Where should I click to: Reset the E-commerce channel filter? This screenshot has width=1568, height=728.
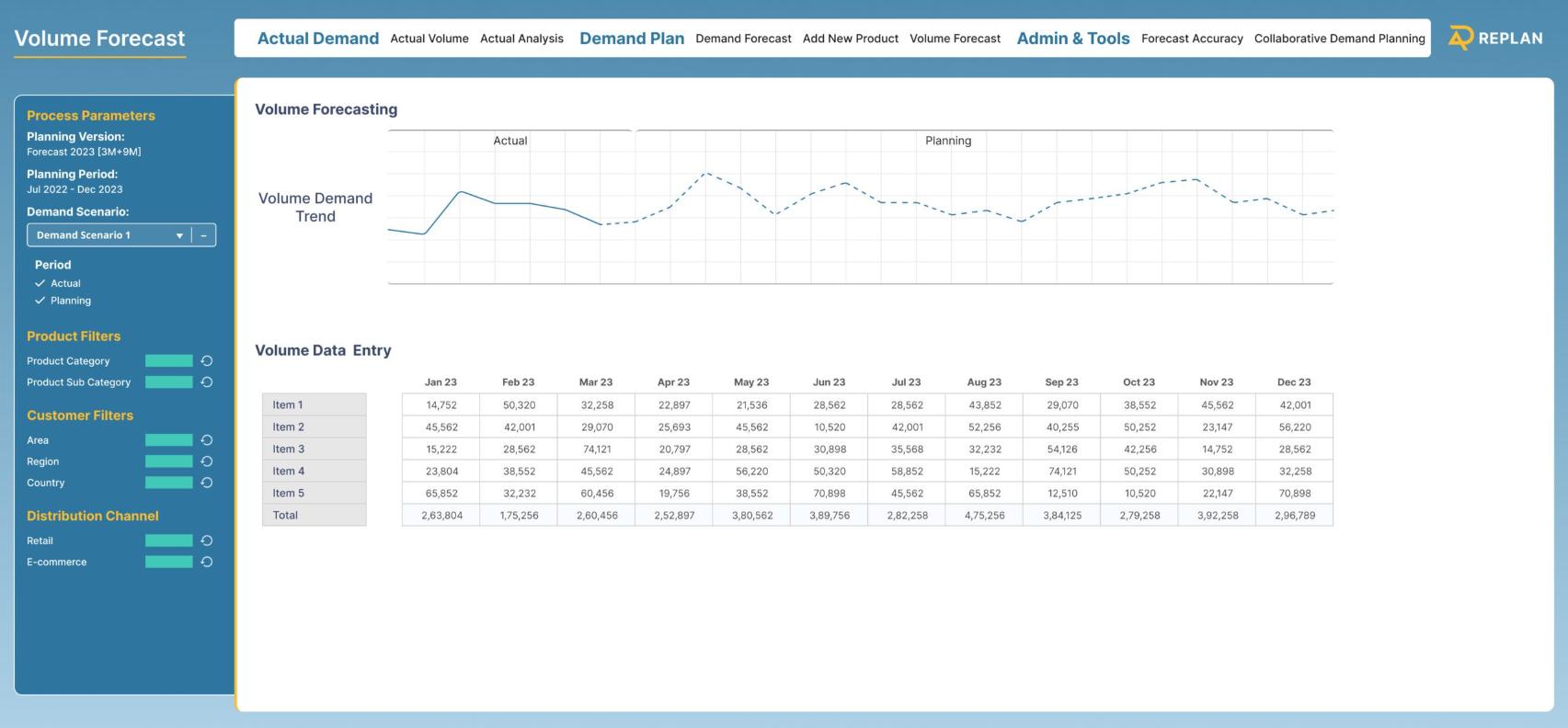[x=207, y=562]
